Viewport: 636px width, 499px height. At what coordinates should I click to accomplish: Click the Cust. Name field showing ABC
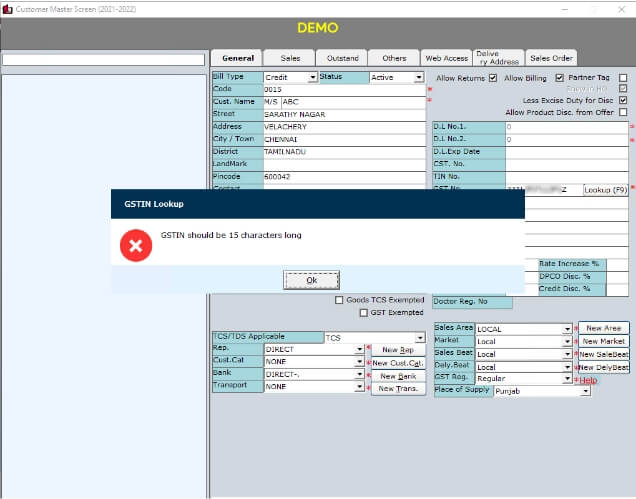point(353,102)
